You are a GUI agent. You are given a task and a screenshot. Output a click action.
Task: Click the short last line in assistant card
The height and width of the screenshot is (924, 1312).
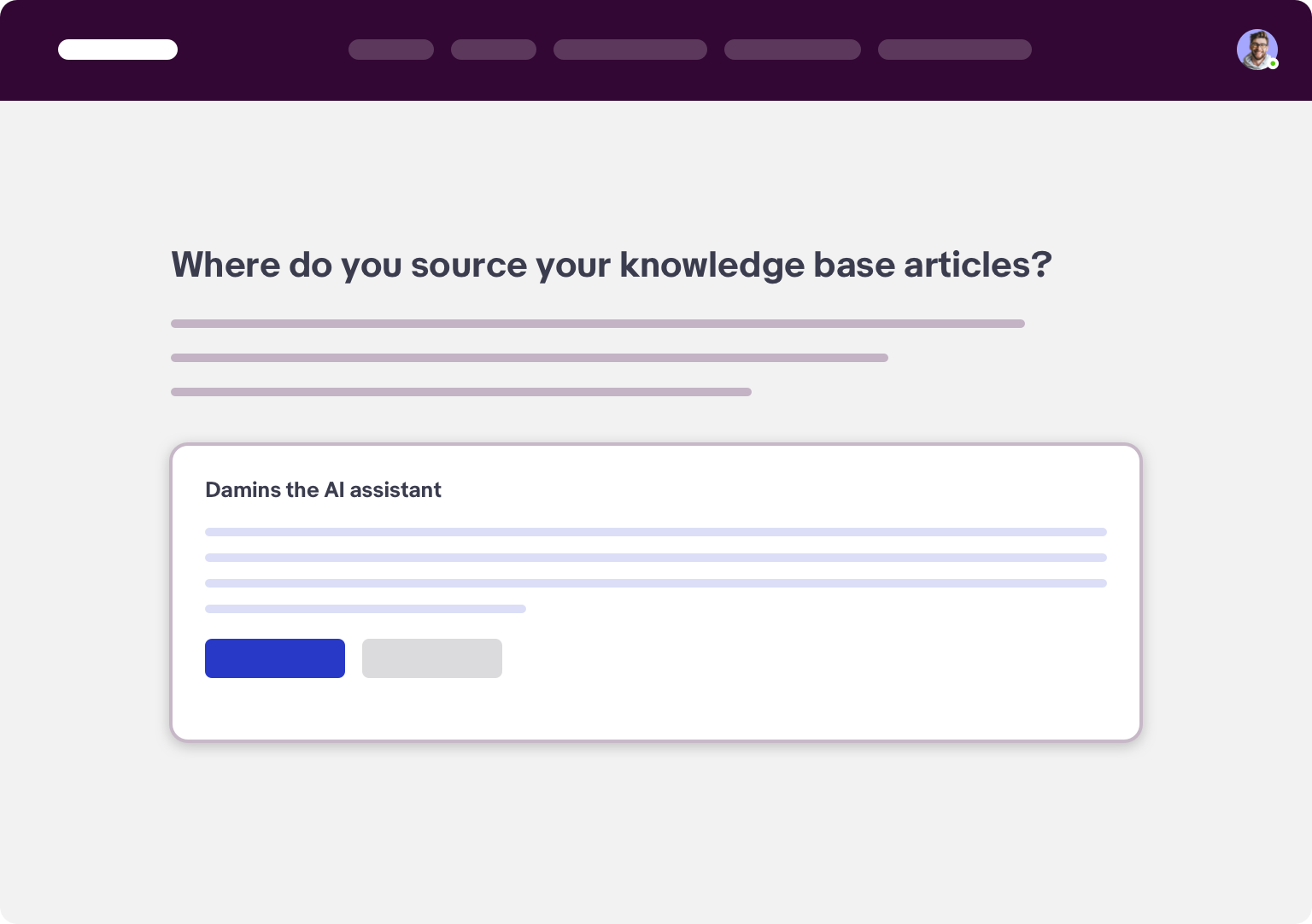[366, 609]
